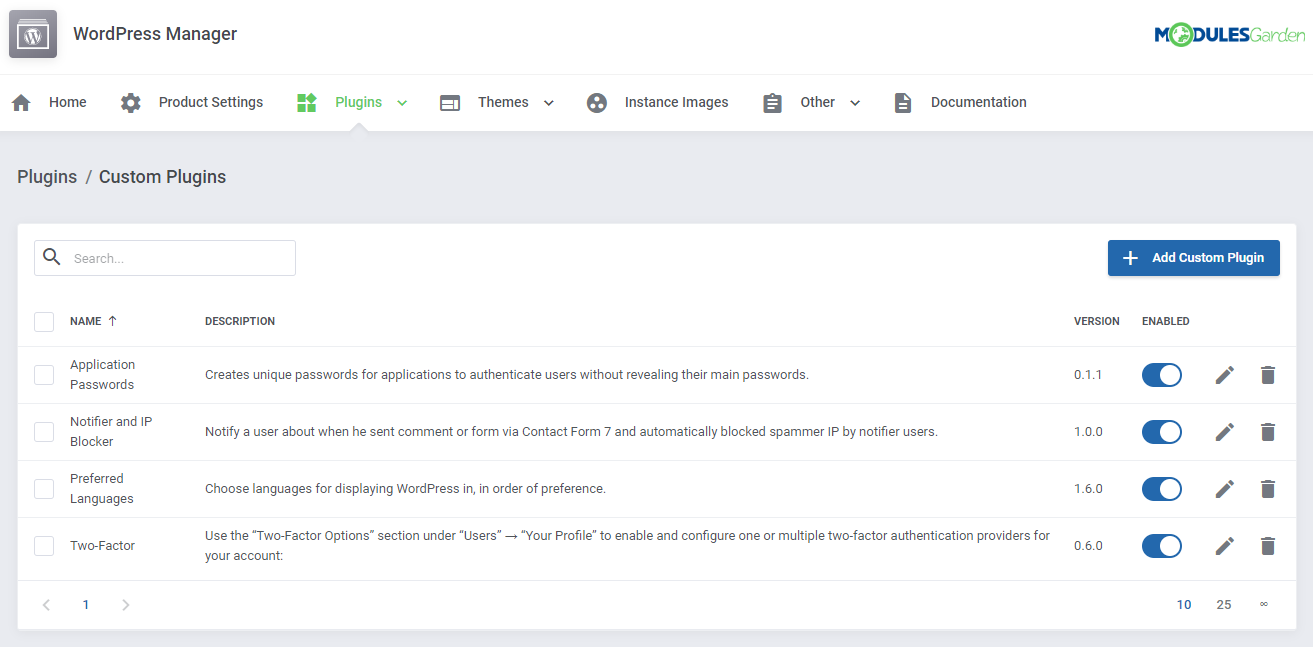Tick the select-all checkbox in header
Viewport: 1313px width, 647px height.
coord(44,322)
